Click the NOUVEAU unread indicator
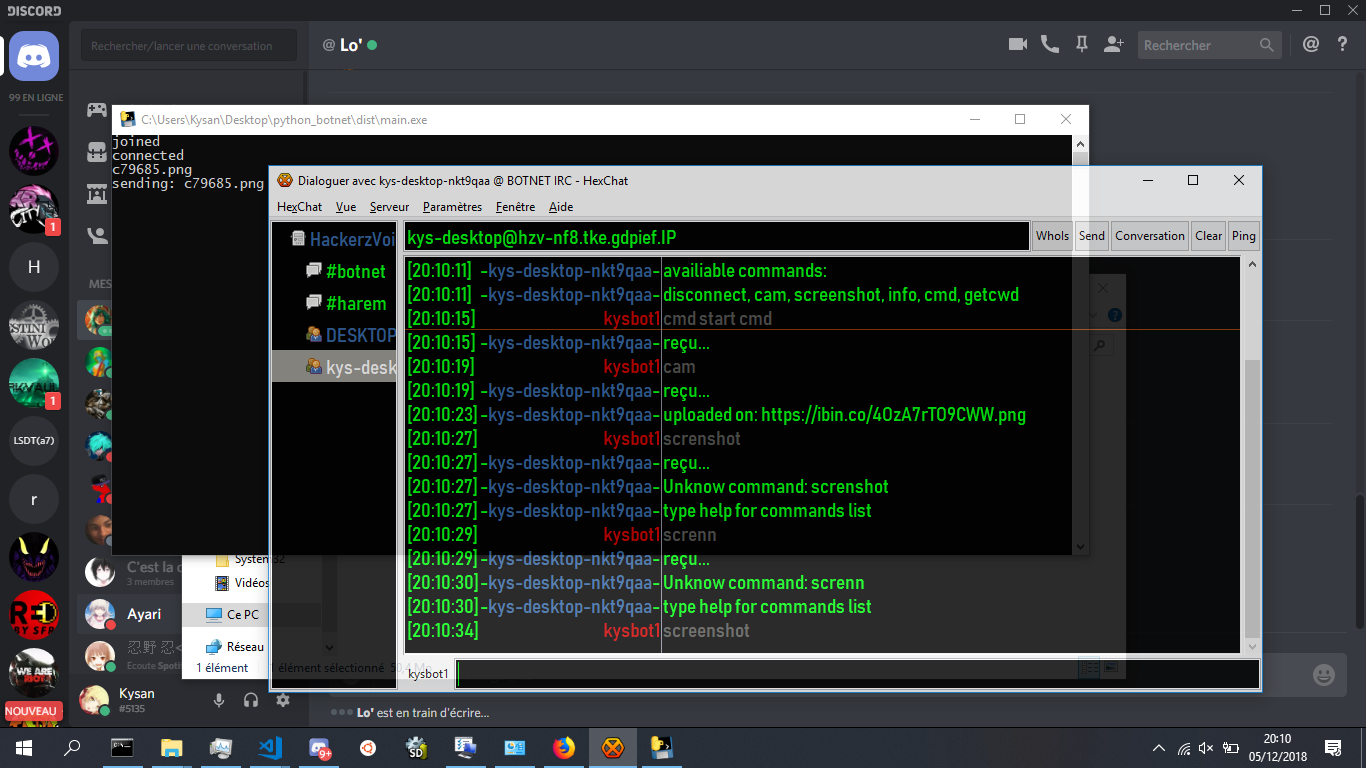 pos(34,711)
